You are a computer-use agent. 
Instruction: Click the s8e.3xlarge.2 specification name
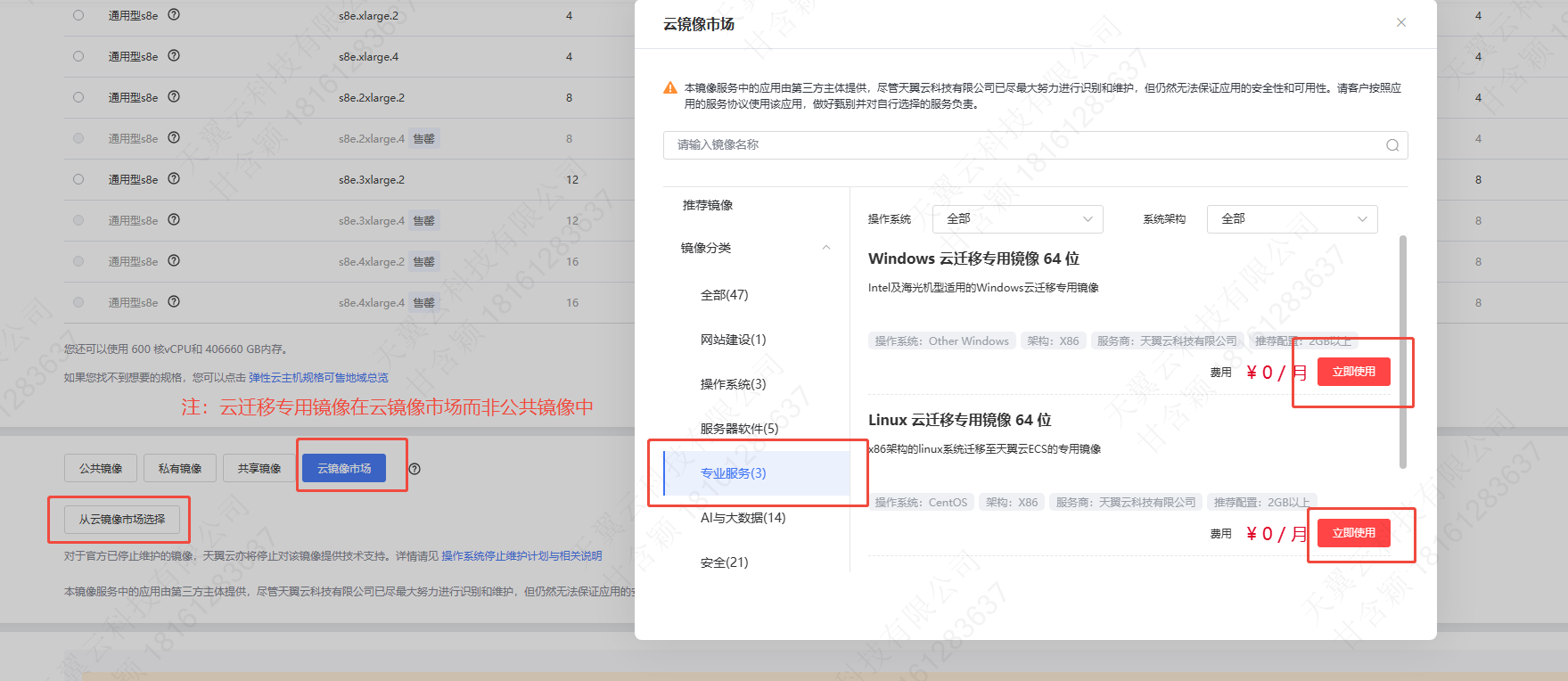coord(372,180)
